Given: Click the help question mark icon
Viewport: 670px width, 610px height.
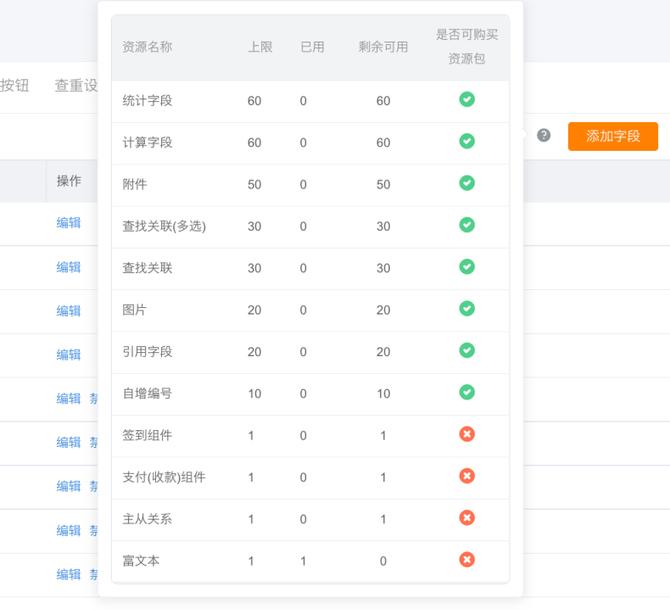Looking at the screenshot, I should point(544,135).
